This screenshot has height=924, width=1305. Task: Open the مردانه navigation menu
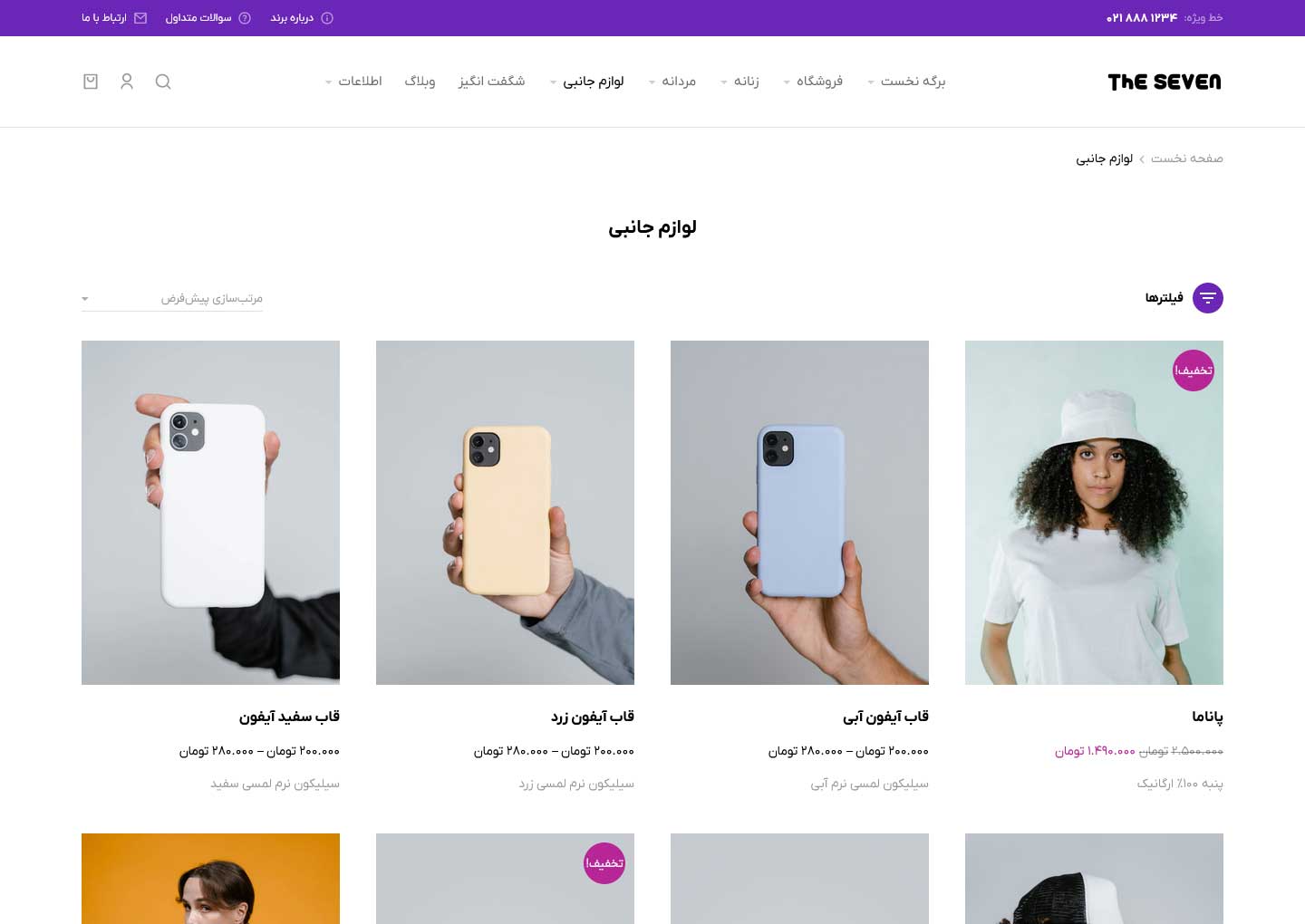click(x=672, y=82)
